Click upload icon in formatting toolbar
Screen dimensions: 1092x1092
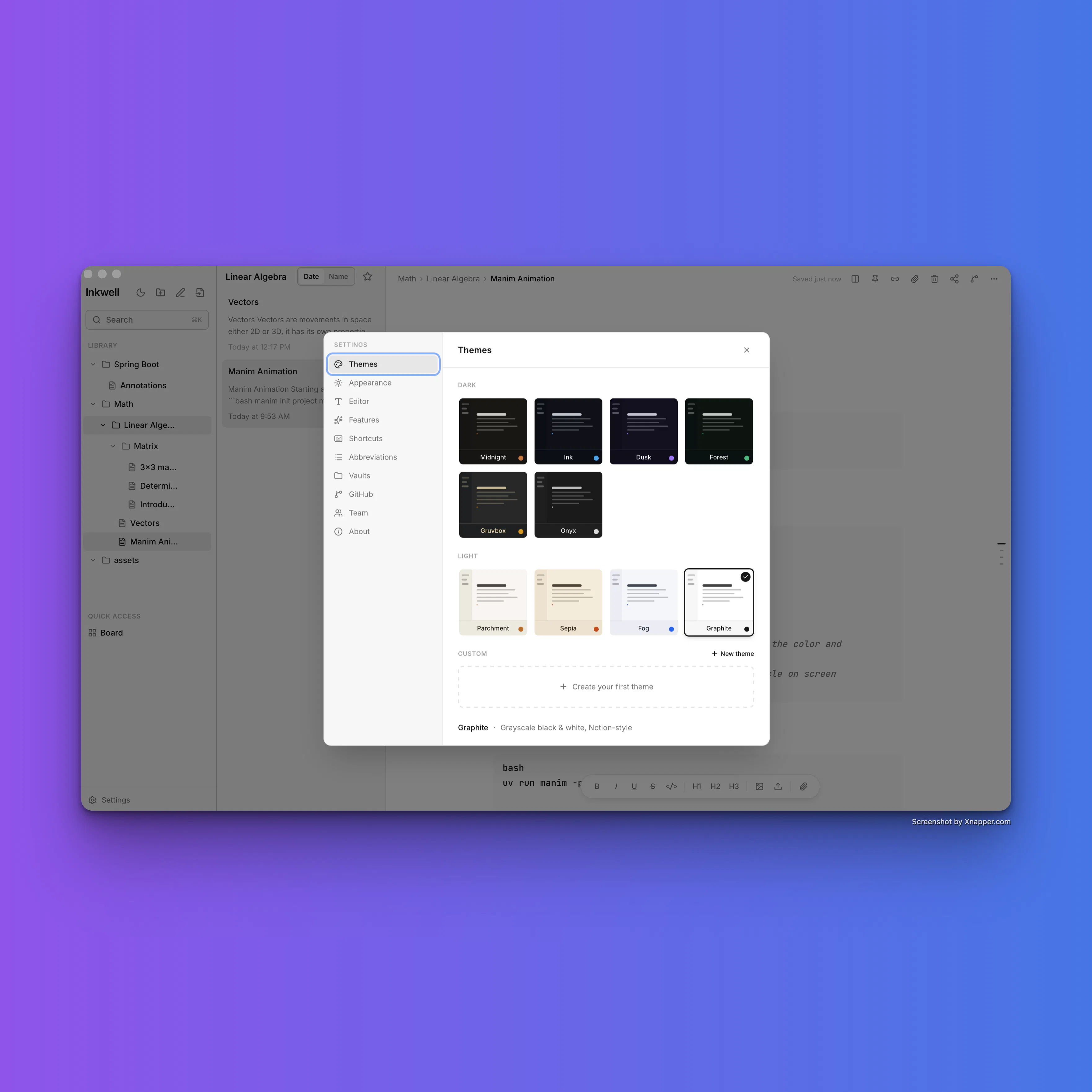point(778,786)
